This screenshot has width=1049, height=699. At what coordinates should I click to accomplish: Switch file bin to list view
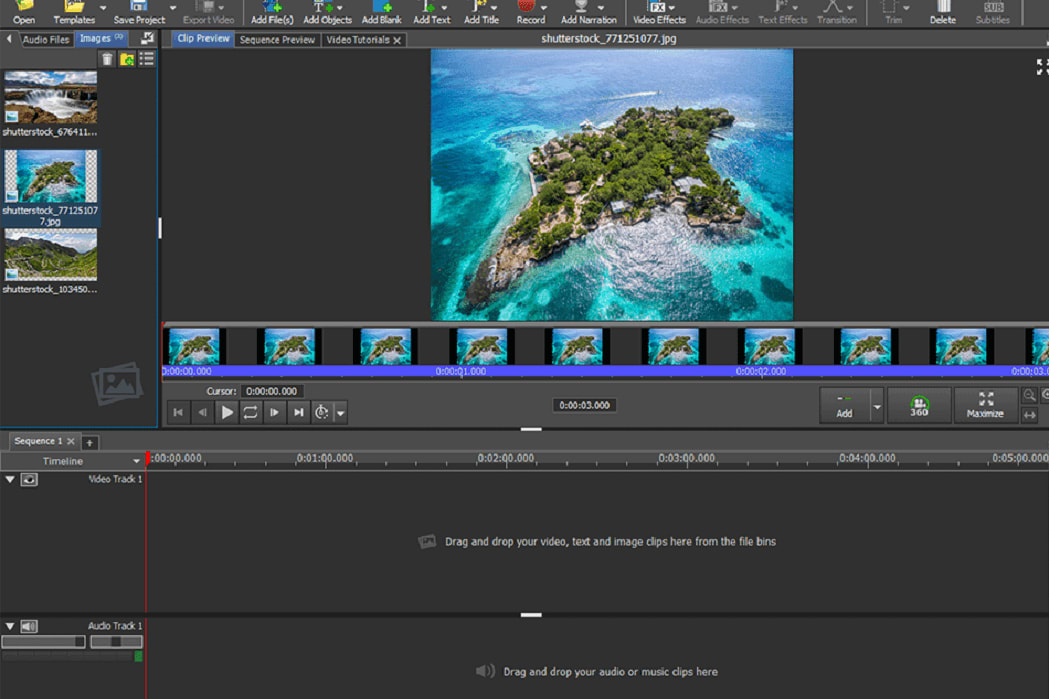click(147, 60)
